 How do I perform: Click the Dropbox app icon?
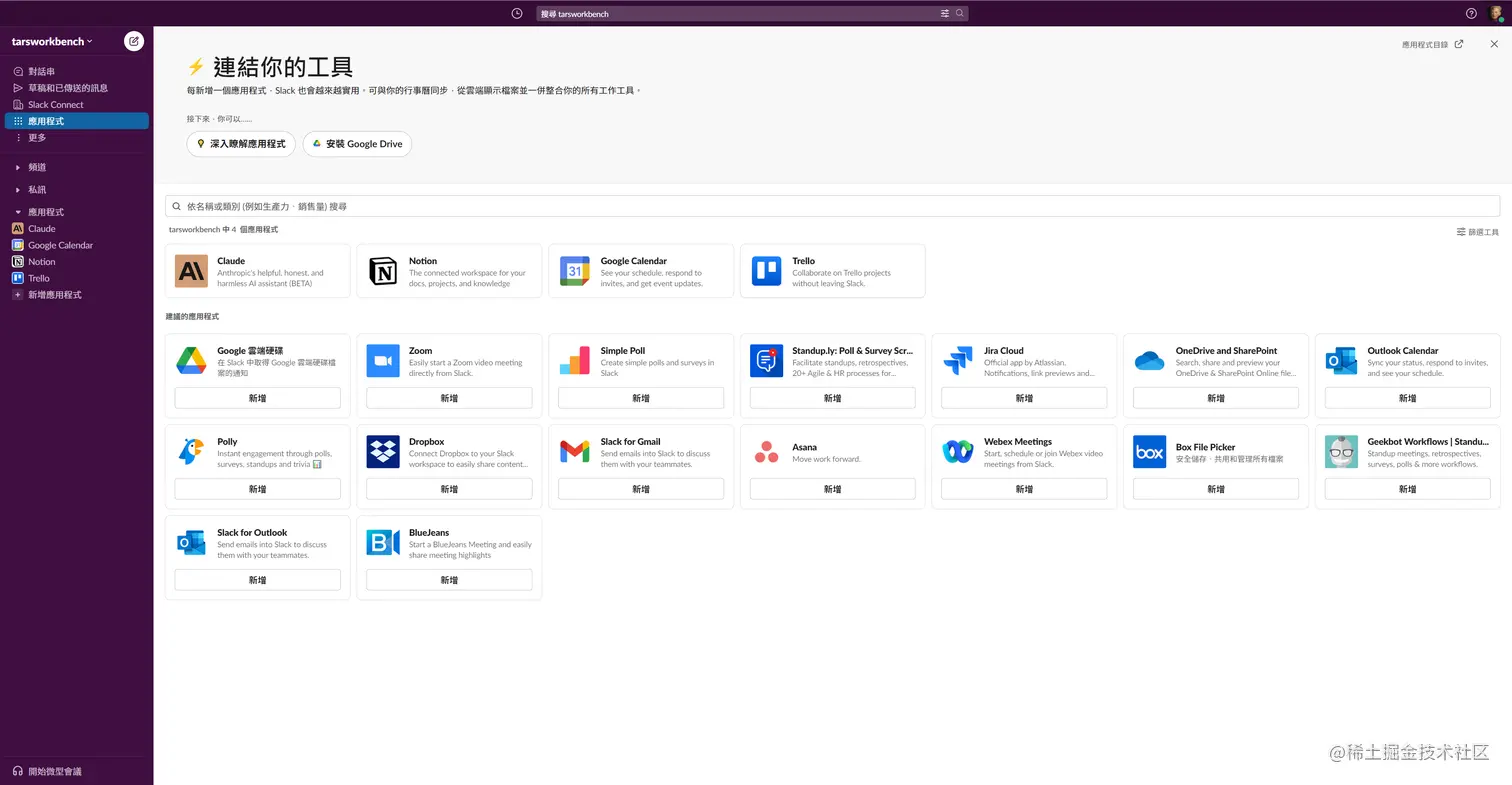[383, 452]
